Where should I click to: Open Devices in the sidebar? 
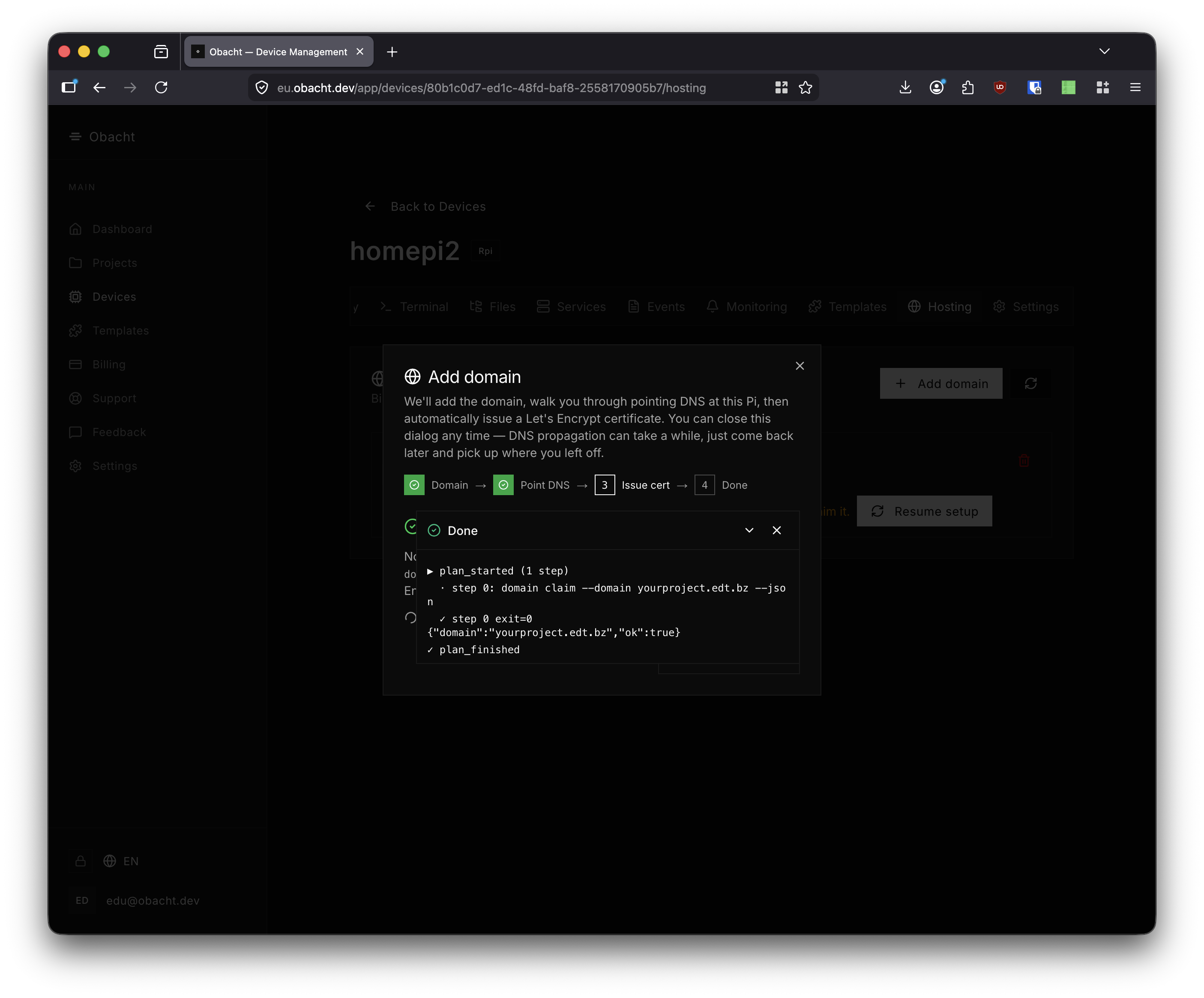pyautogui.click(x=103, y=296)
